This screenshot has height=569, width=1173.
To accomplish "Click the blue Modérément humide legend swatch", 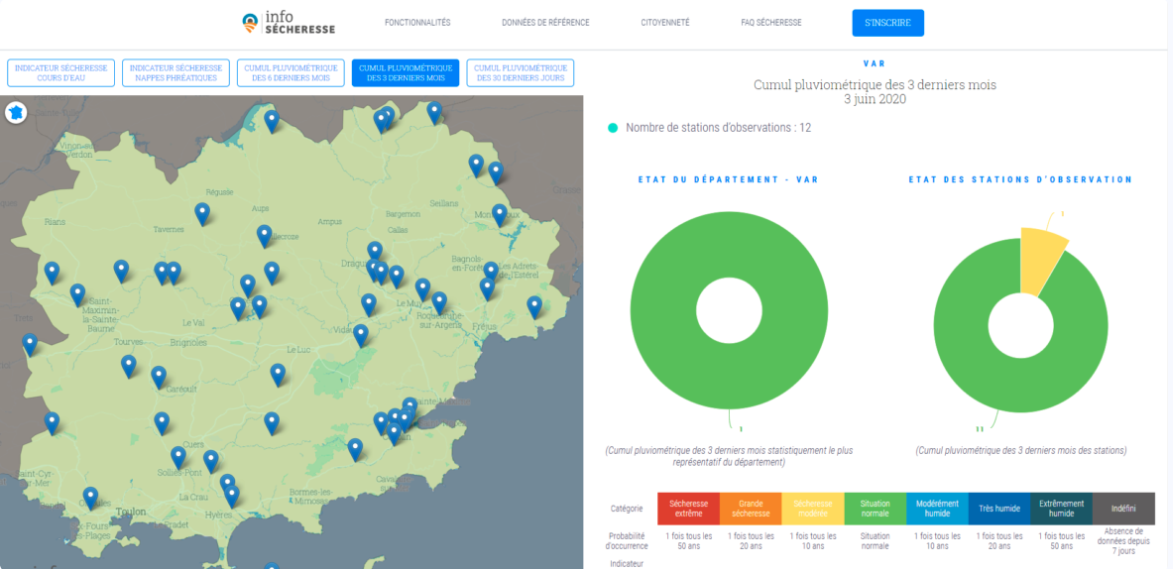I will pos(937,508).
